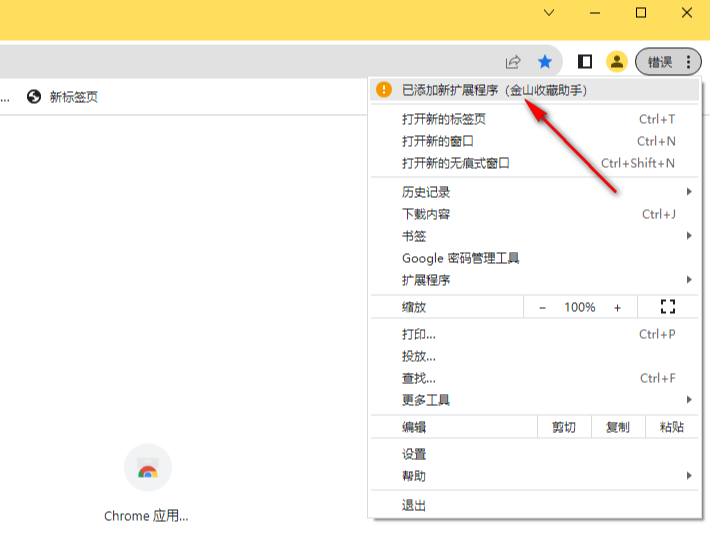Click the fullscreen zoom icon
Screen dimensions: 710x542
(x=668, y=307)
